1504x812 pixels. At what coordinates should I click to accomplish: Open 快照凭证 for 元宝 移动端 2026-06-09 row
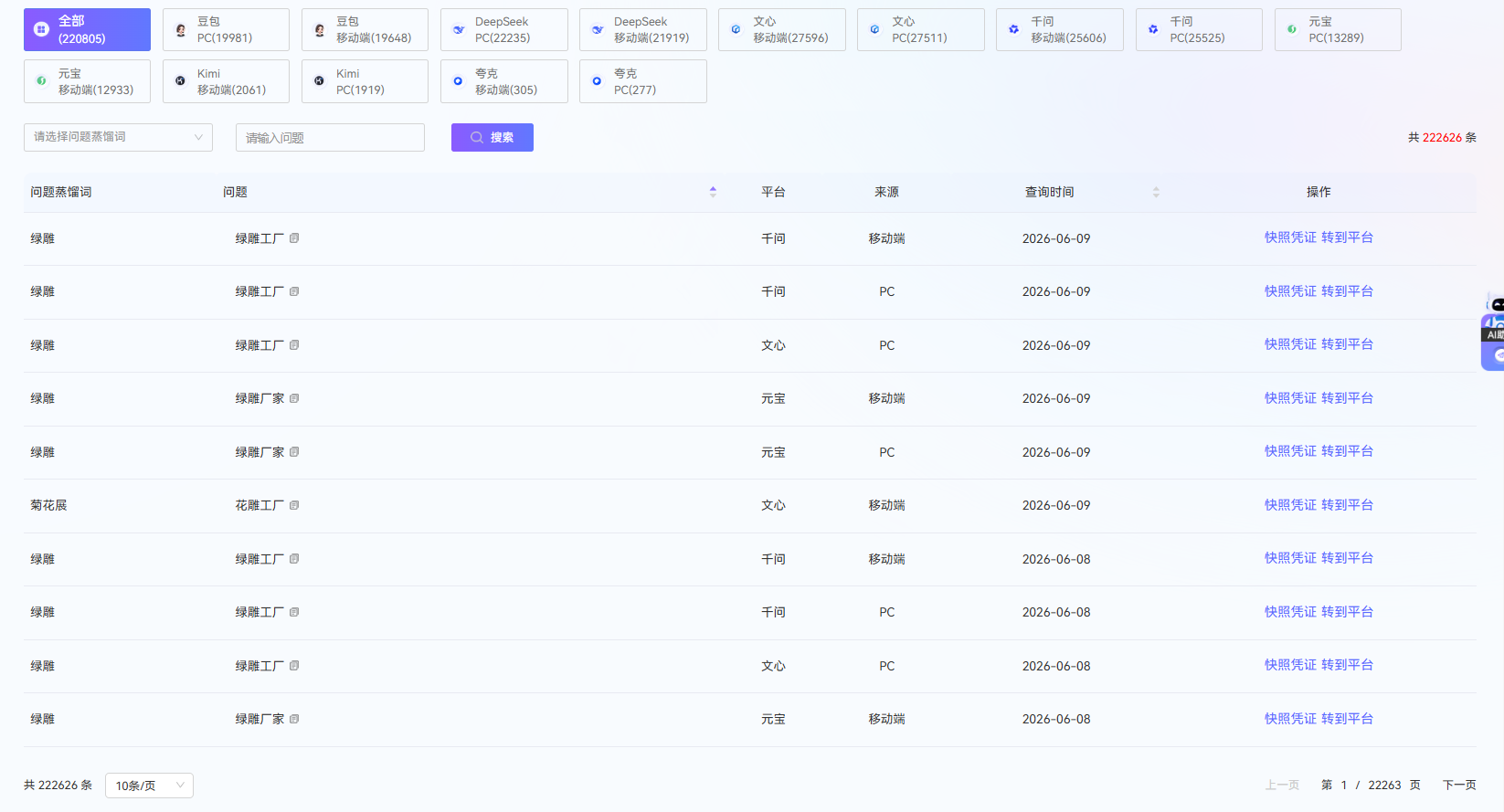pos(1290,398)
